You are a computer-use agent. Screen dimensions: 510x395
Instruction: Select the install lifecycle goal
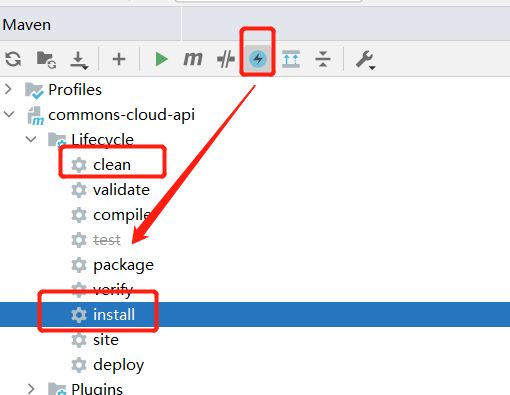point(114,315)
